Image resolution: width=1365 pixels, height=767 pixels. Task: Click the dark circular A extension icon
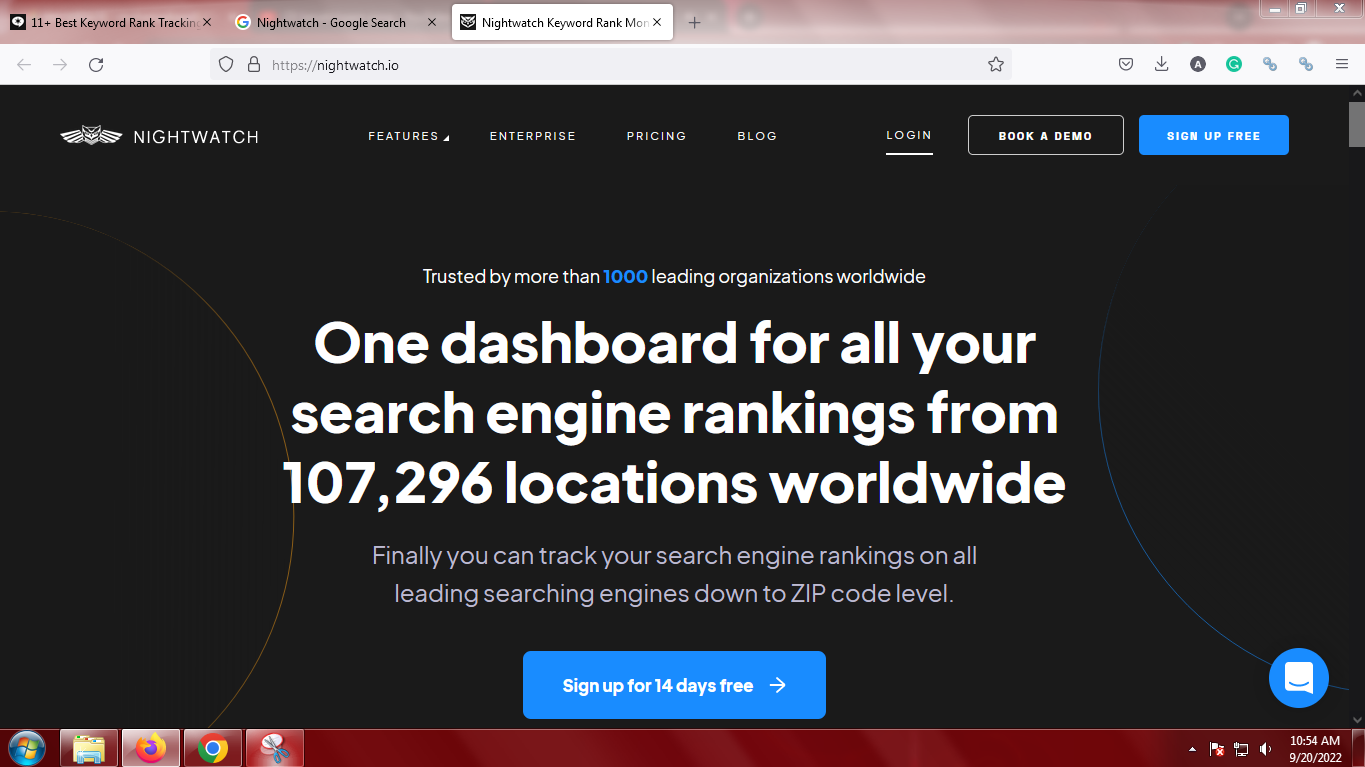point(1198,64)
